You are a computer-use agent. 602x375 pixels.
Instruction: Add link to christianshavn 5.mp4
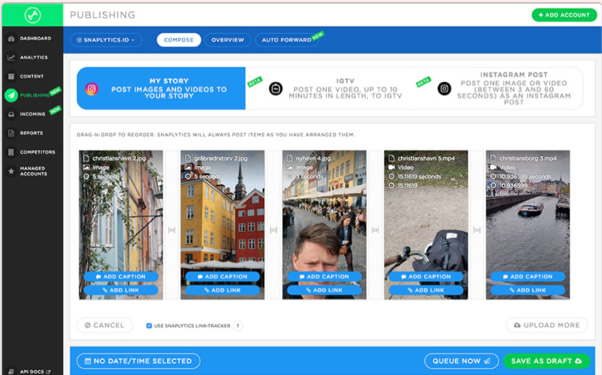(x=426, y=290)
